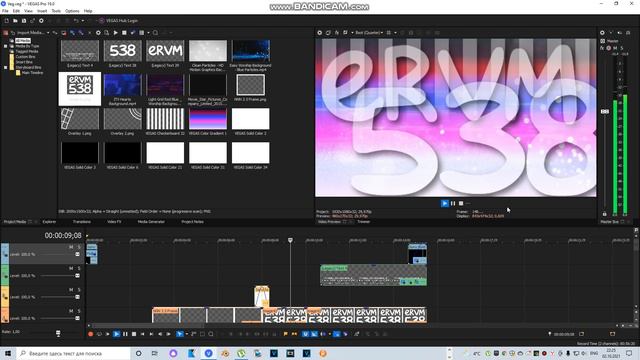Open the Best (Quarter) preview quality dropdown
The height and width of the screenshot is (360, 640).
pyautogui.click(x=369, y=33)
